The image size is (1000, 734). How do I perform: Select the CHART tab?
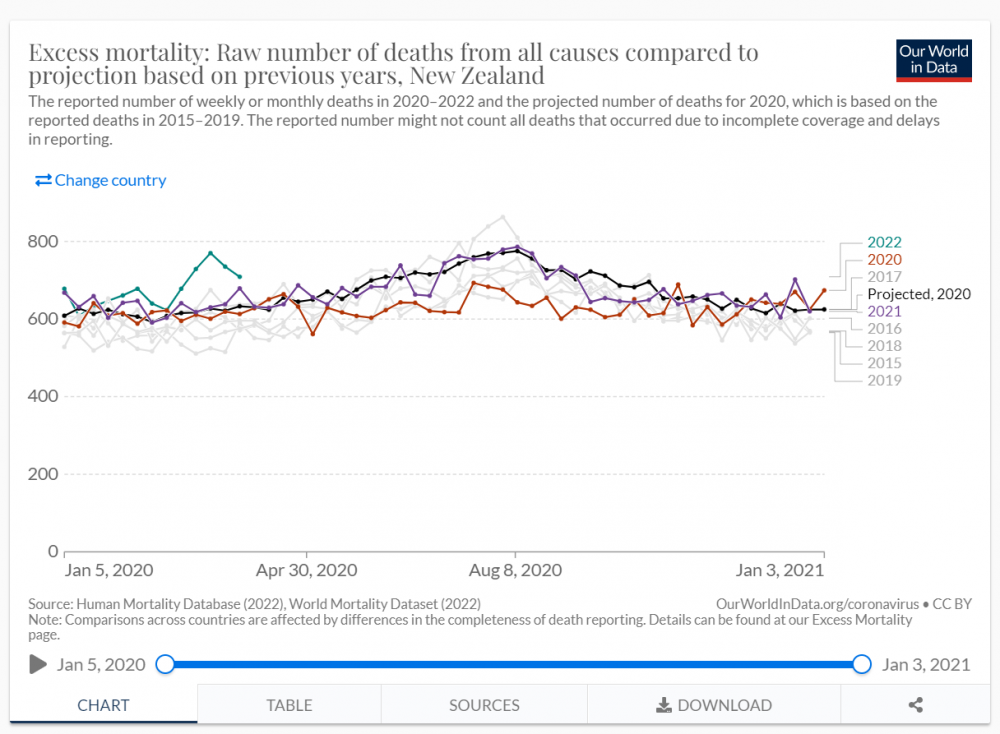tap(103, 705)
